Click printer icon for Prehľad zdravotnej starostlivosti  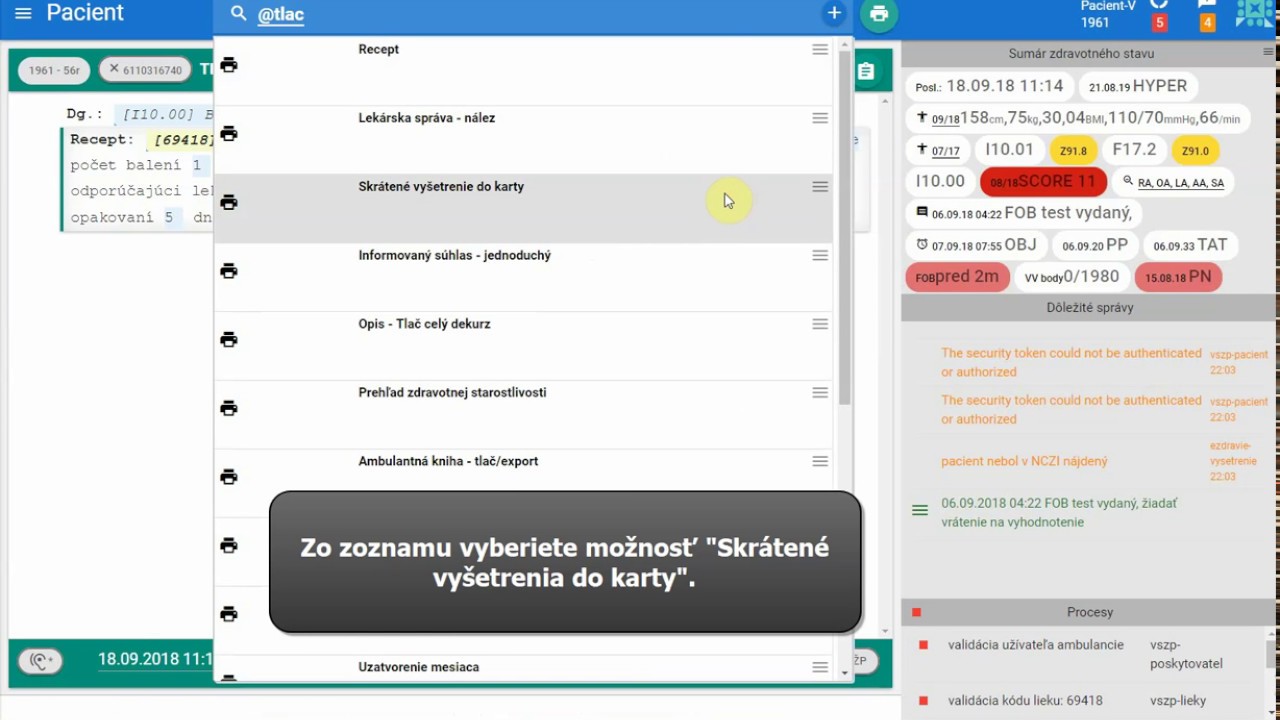pyautogui.click(x=229, y=408)
